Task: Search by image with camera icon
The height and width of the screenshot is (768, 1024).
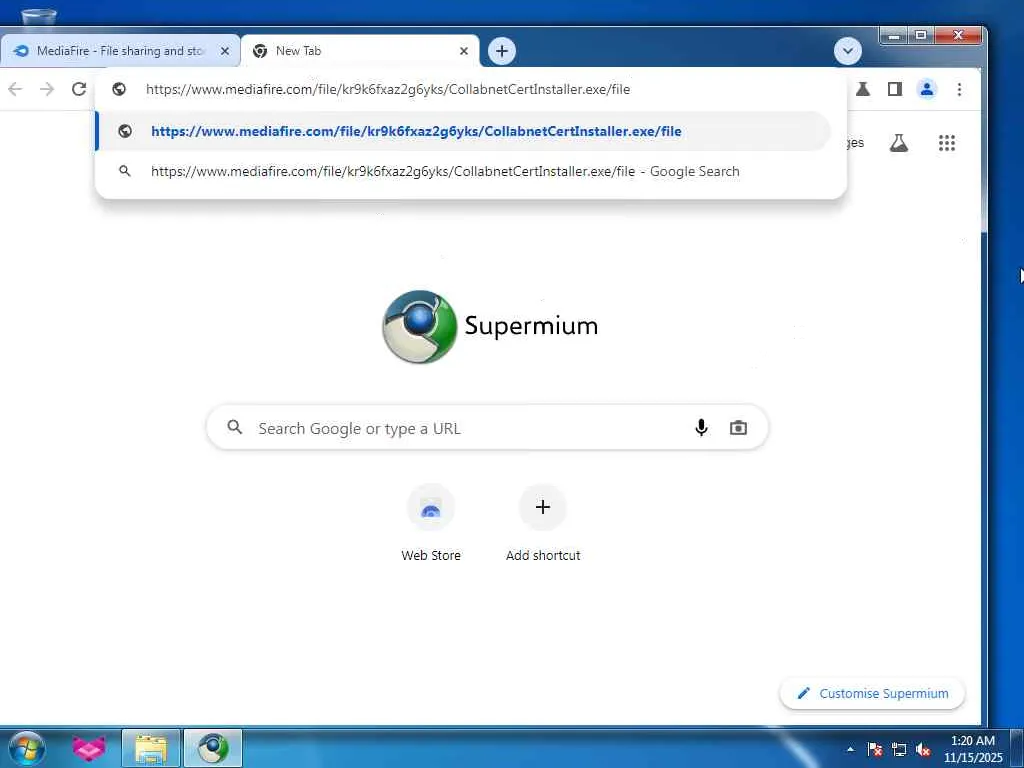Action: [x=738, y=428]
